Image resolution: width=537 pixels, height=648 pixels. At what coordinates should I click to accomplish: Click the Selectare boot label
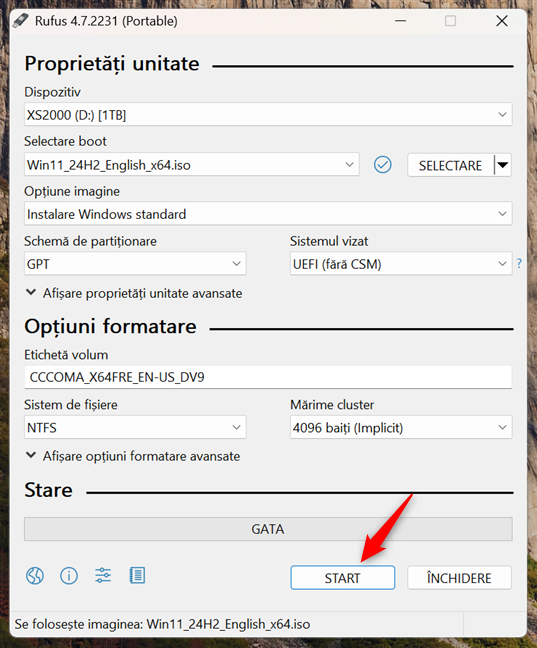(65, 141)
